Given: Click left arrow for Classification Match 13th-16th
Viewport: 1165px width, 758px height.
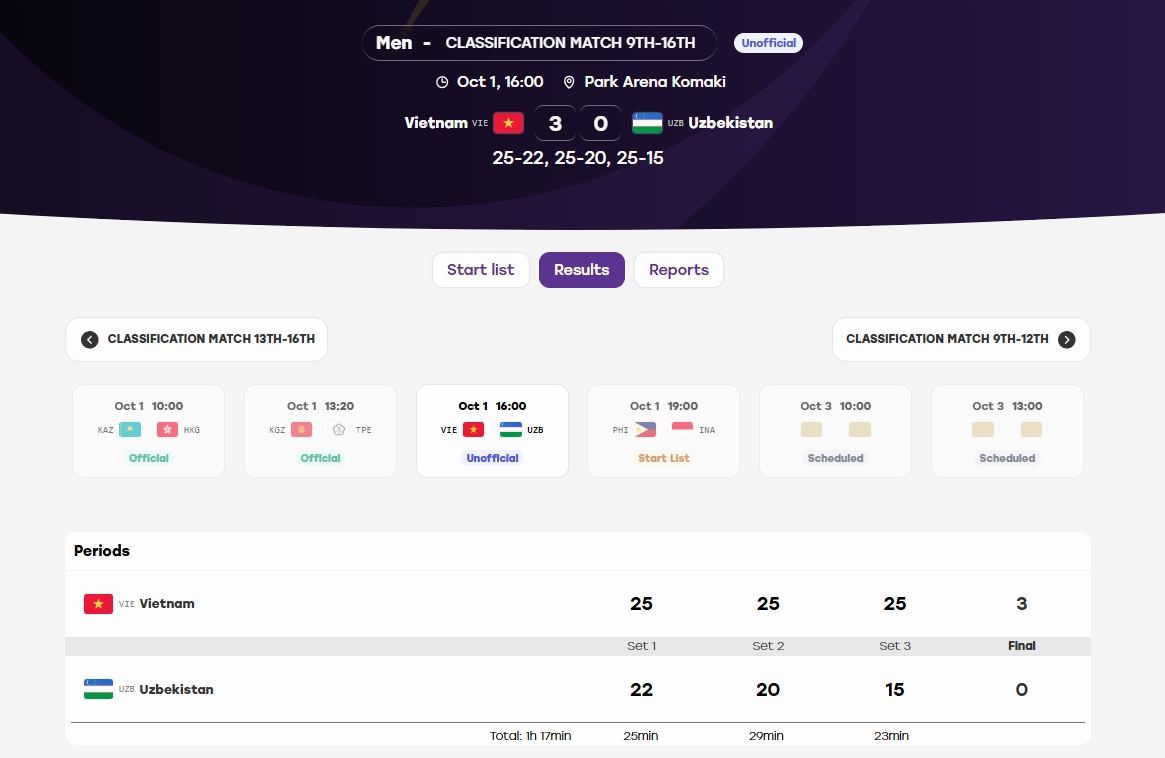Looking at the screenshot, I should pos(90,340).
